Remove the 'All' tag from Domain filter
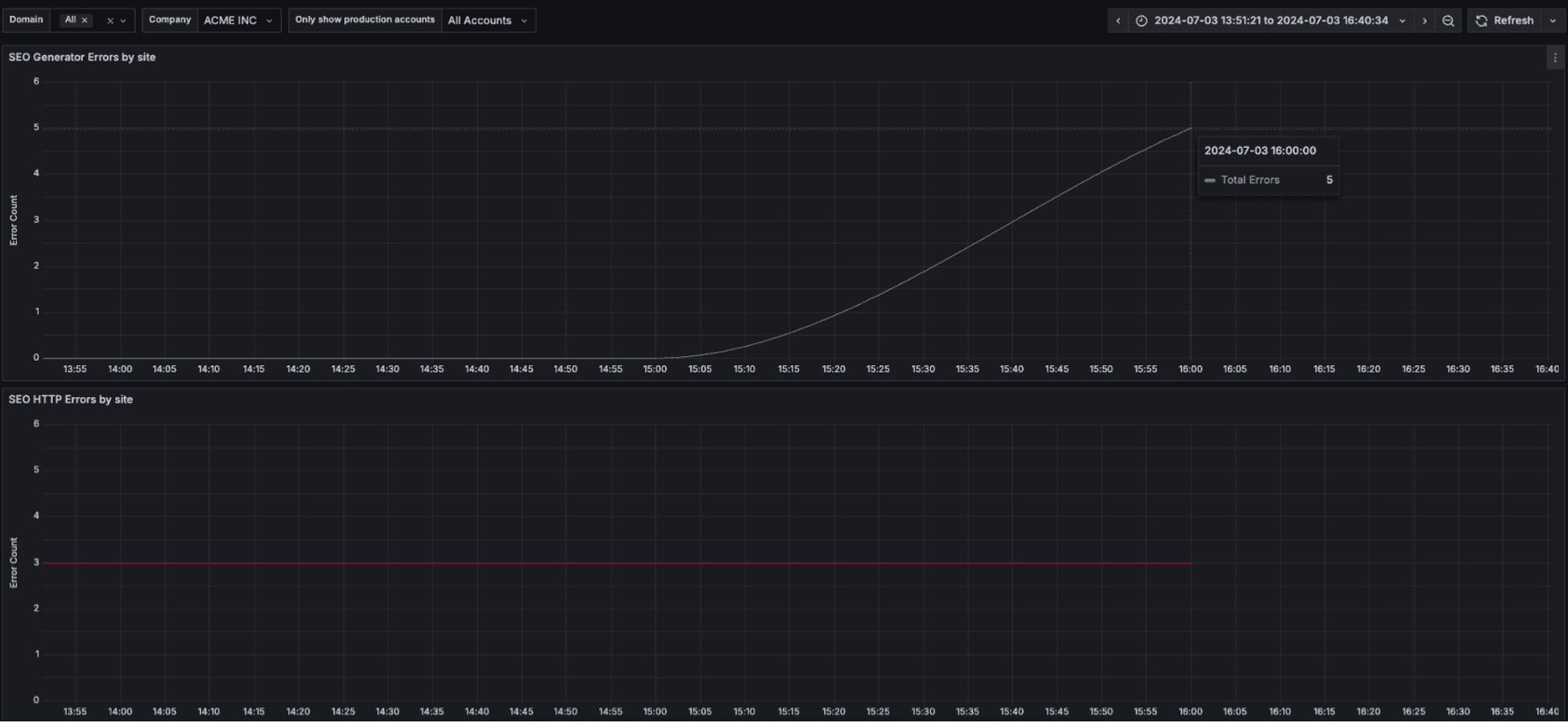Viewport: 1568px width, 727px height. coord(85,20)
